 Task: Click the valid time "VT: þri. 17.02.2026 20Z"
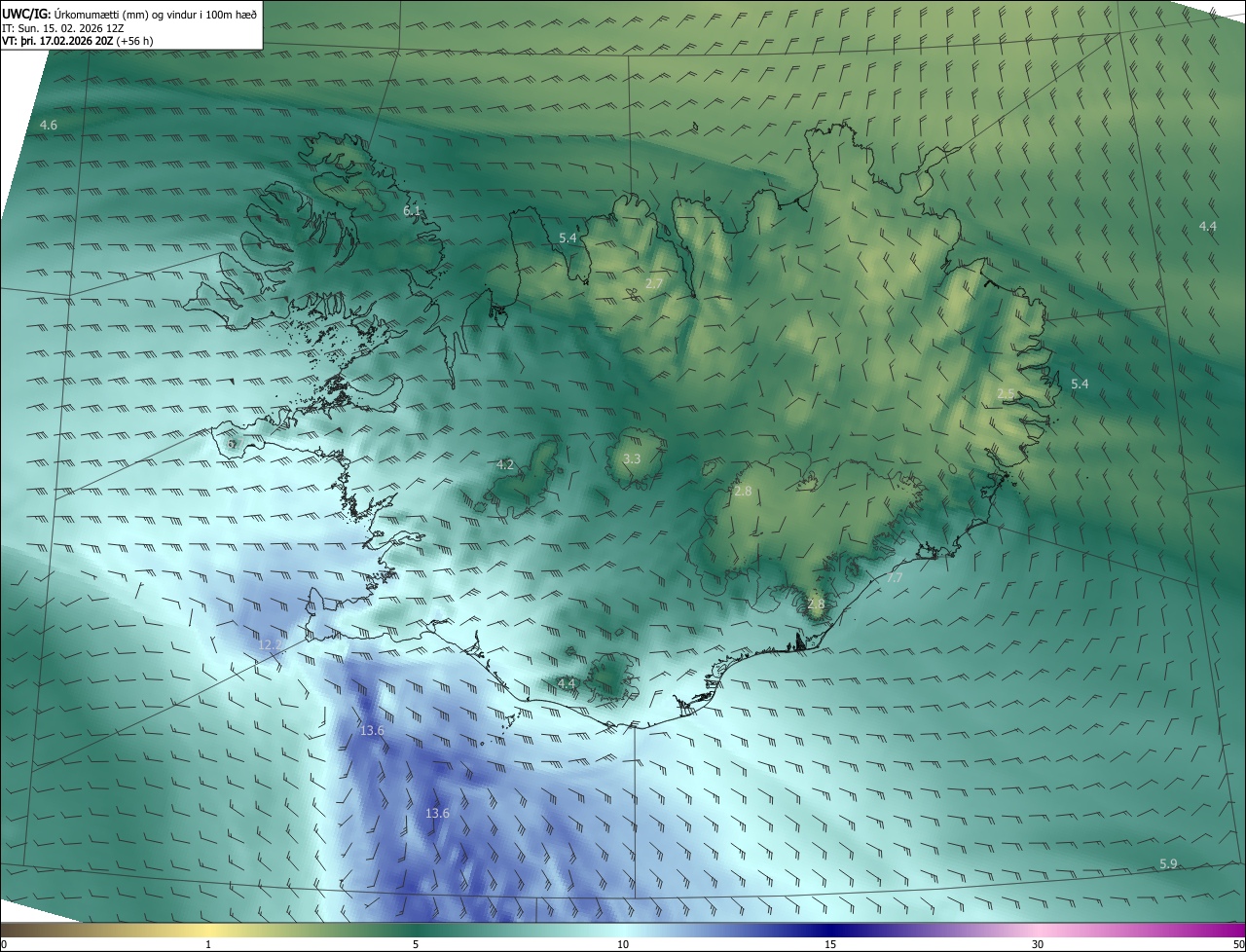(57, 41)
